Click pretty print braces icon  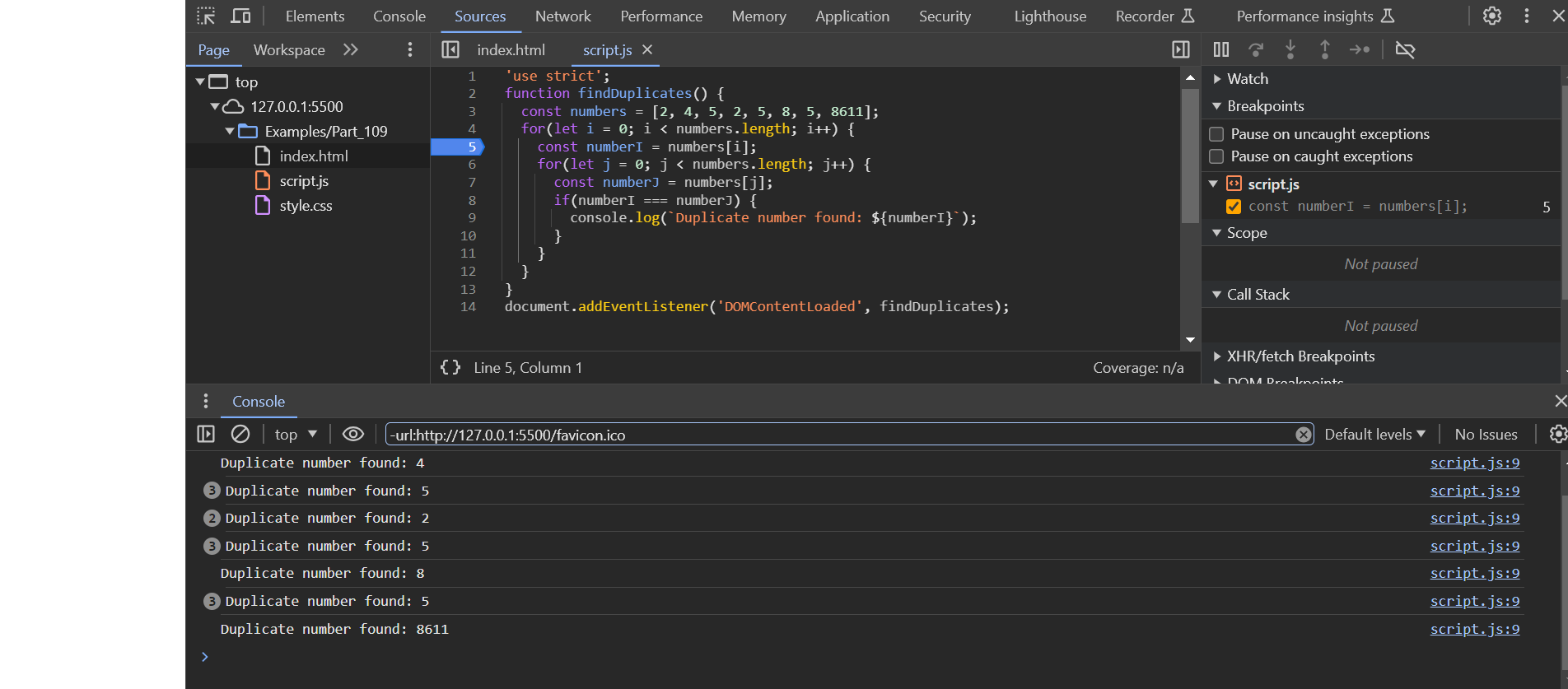(x=450, y=367)
